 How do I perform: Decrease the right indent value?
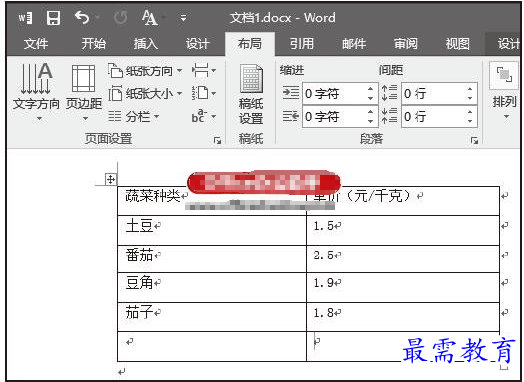point(370,121)
